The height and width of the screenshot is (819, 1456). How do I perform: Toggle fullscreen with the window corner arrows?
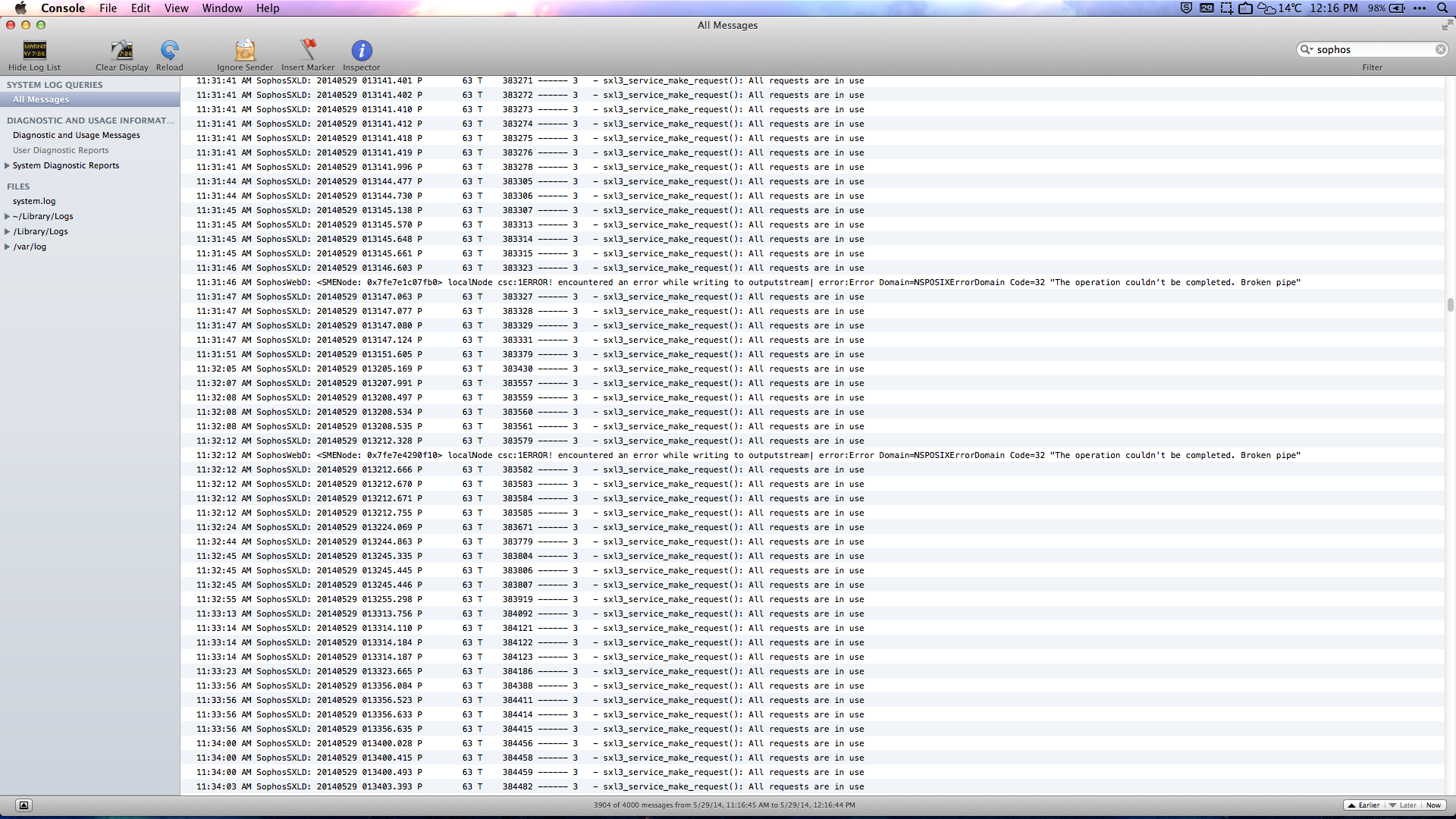click(x=1447, y=25)
